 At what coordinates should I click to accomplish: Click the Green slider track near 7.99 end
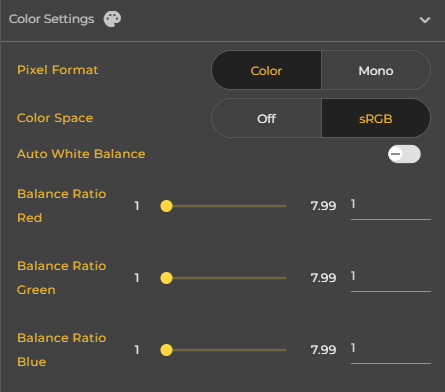coord(282,278)
